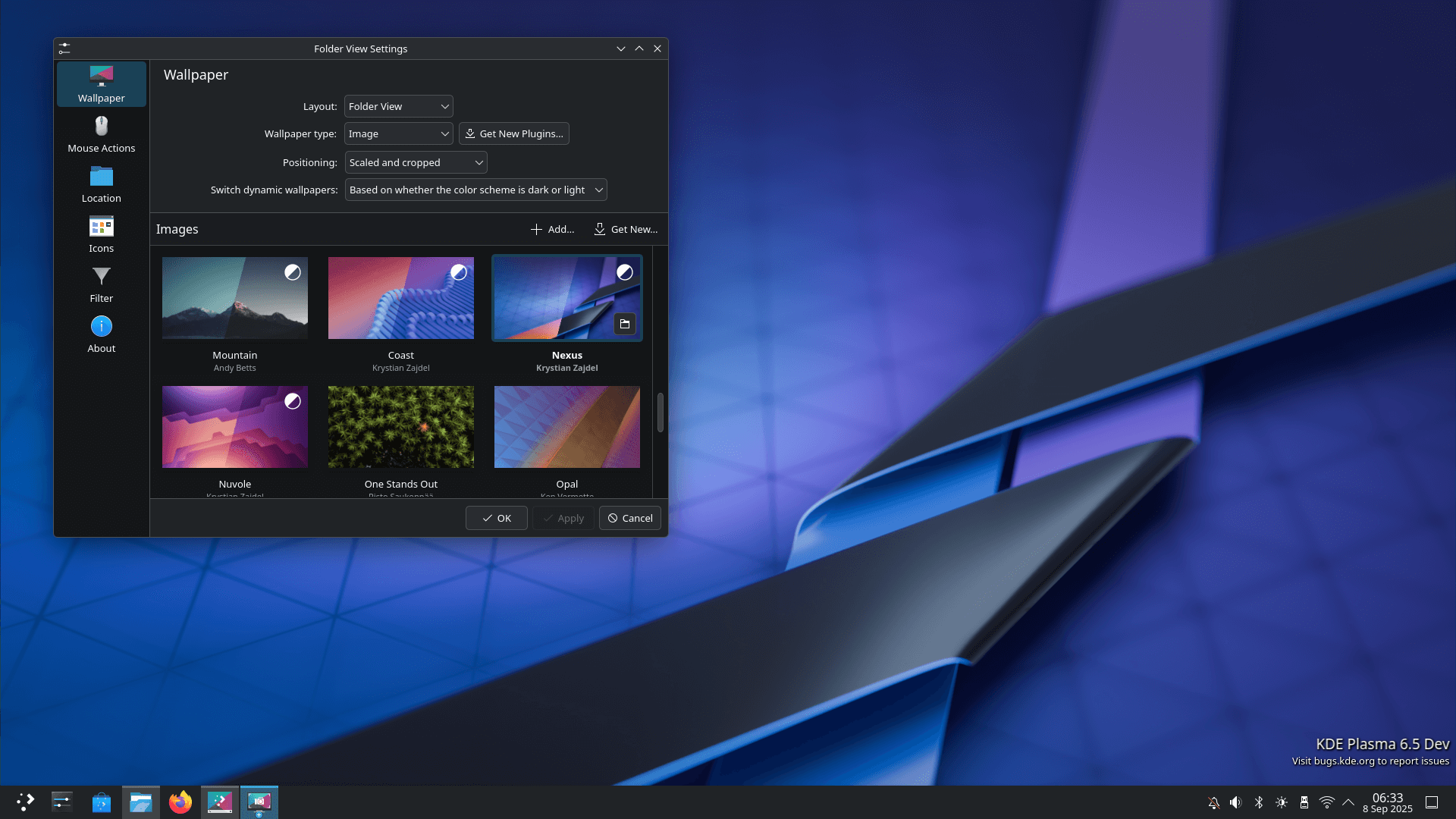Open the Switch dynamic wallpapers dropdown
The image size is (1456, 819).
point(475,190)
